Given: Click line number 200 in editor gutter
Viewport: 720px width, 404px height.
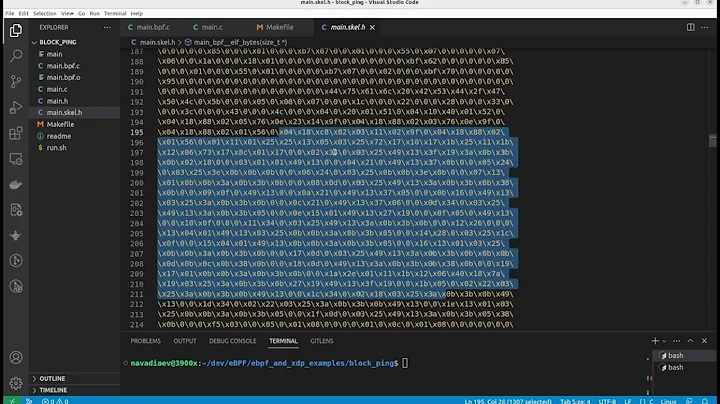Looking at the screenshot, I should (136, 183).
